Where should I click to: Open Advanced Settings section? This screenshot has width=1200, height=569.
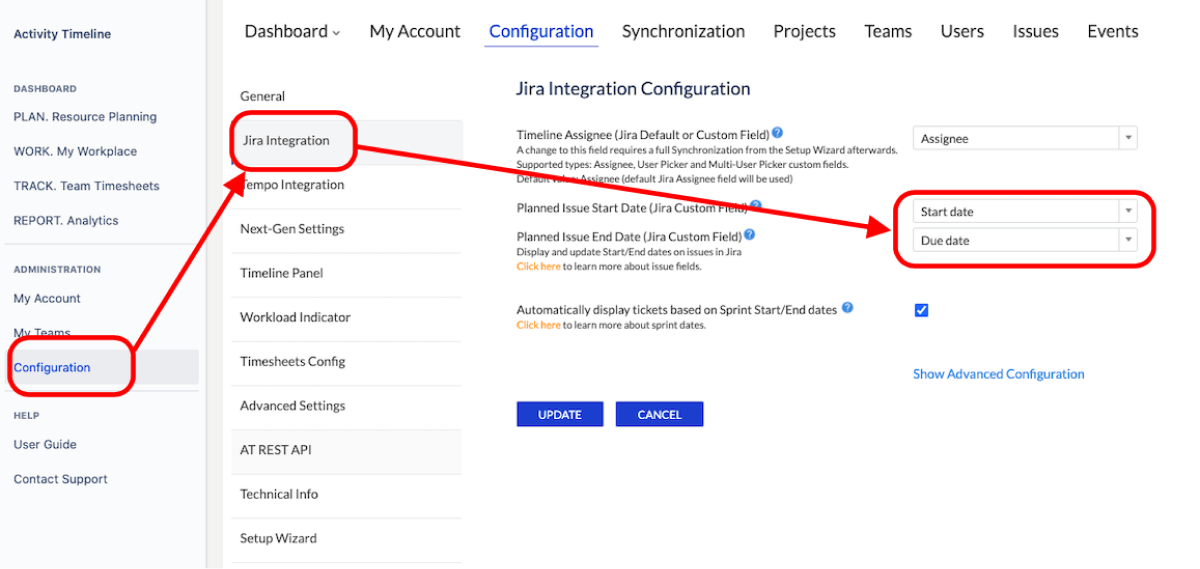click(x=347, y=406)
